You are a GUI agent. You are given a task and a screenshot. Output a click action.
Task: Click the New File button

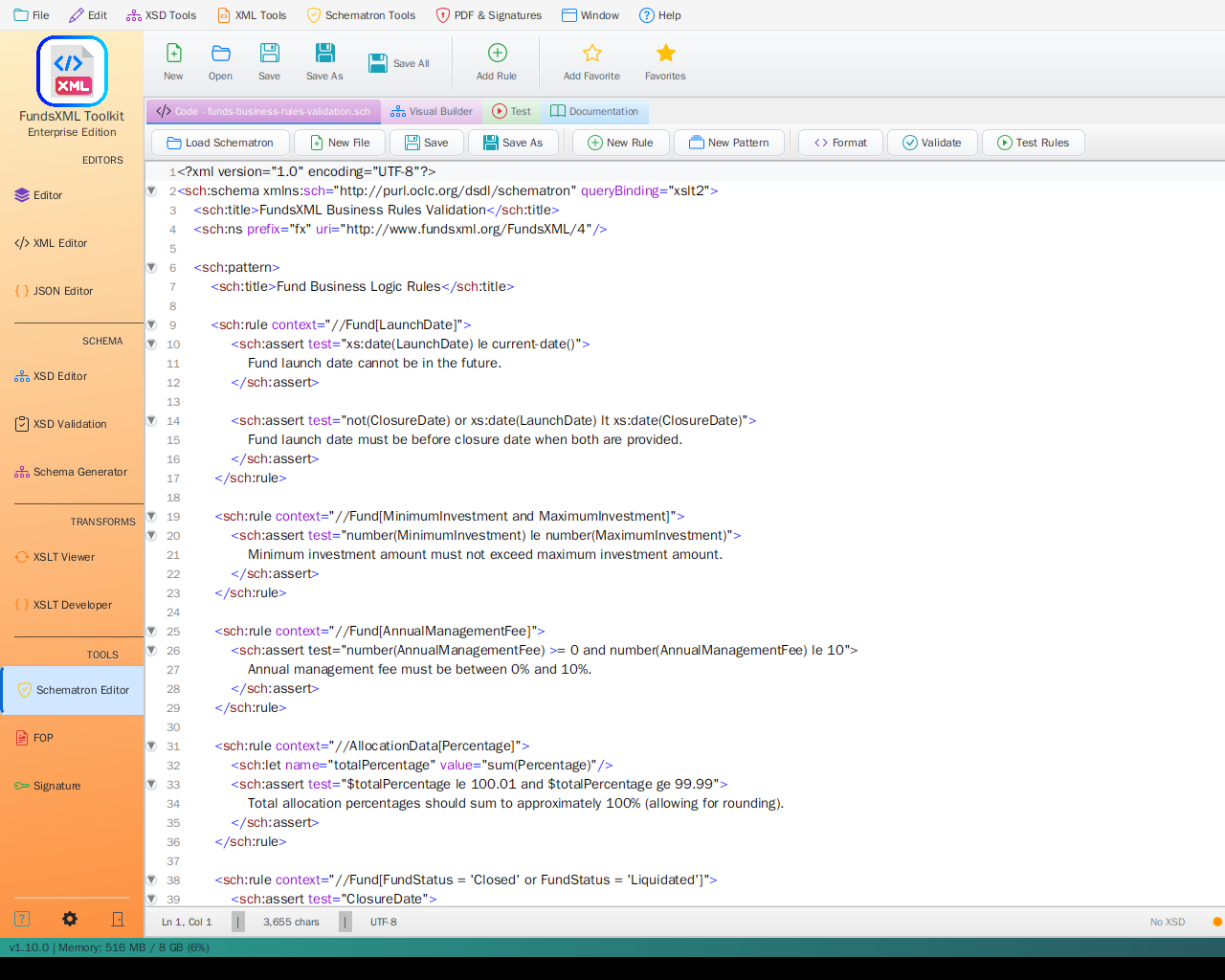tap(340, 143)
